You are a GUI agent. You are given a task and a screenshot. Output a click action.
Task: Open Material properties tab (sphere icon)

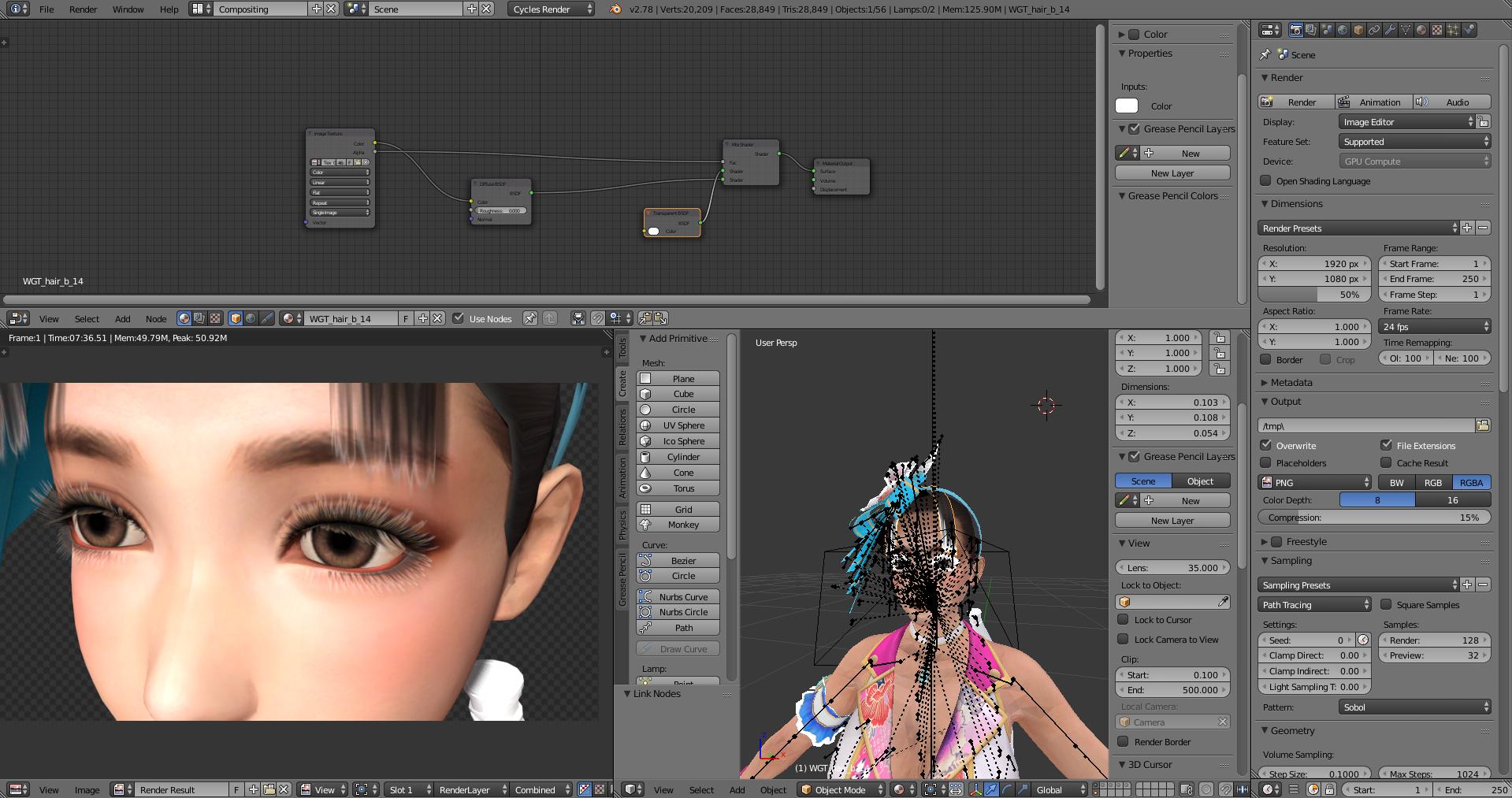tap(1421, 30)
